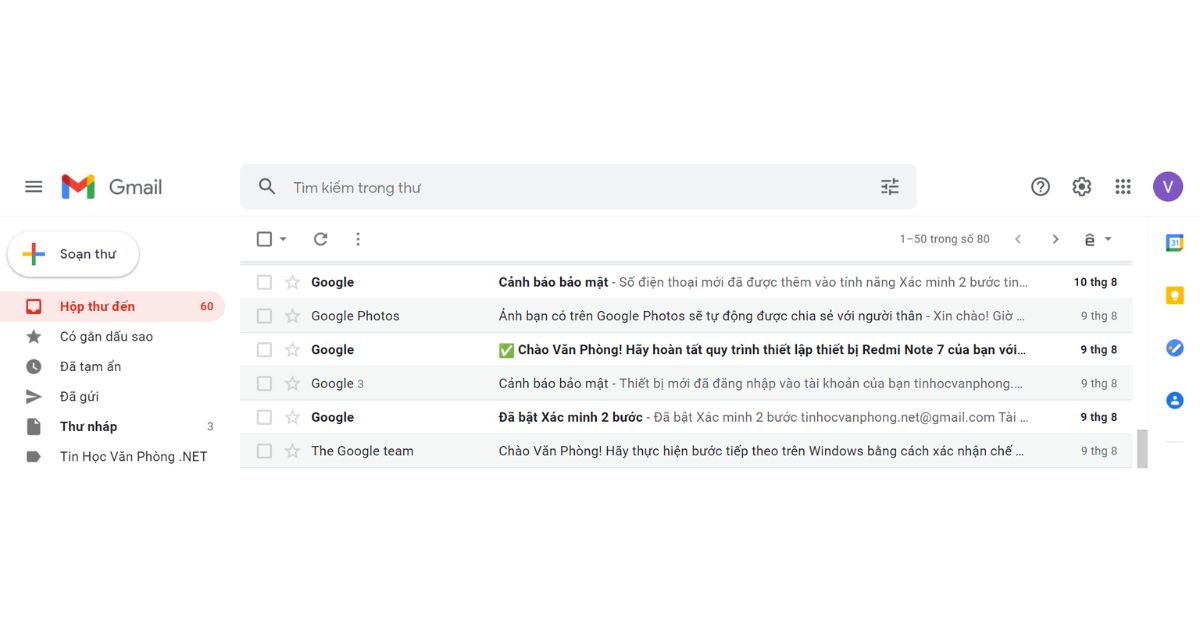Star the Google 3 conversation email
1200x625 pixels.
292,383
